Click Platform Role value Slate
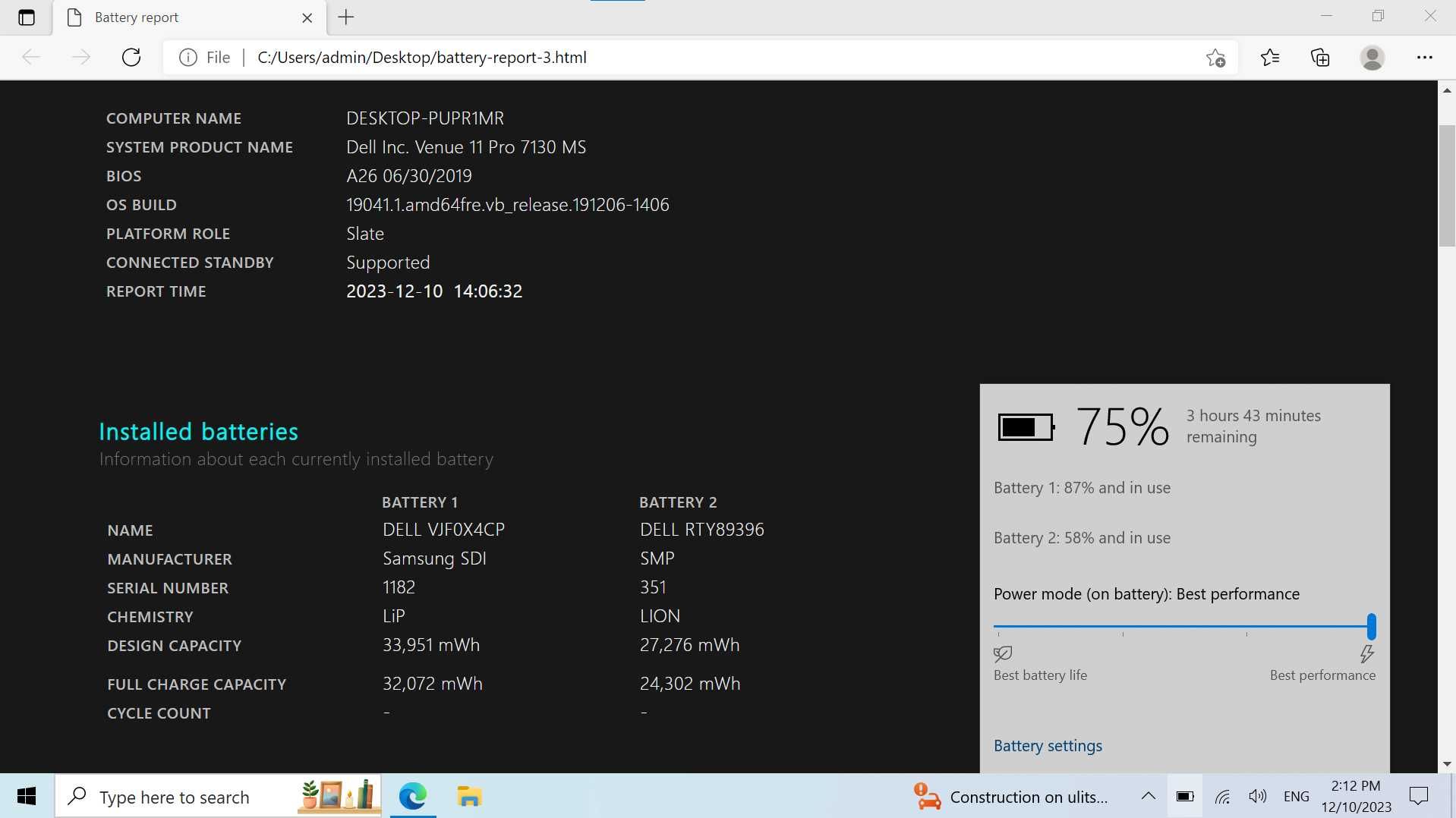This screenshot has height=818, width=1456. pyautogui.click(x=365, y=234)
